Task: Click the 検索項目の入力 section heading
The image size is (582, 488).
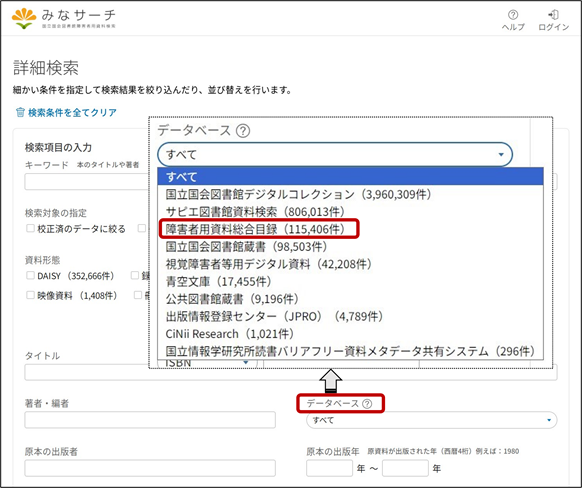Action: 58,147
